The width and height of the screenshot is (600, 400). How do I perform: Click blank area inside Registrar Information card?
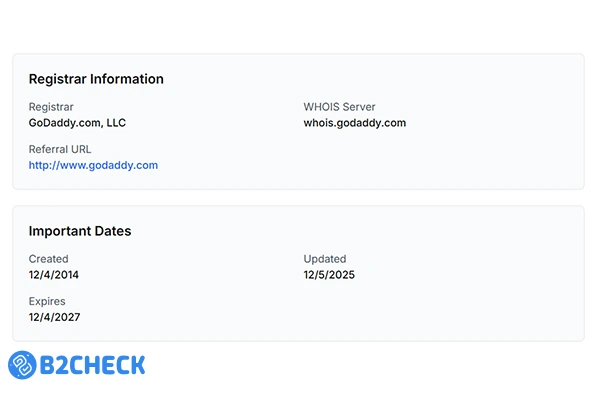click(420, 160)
